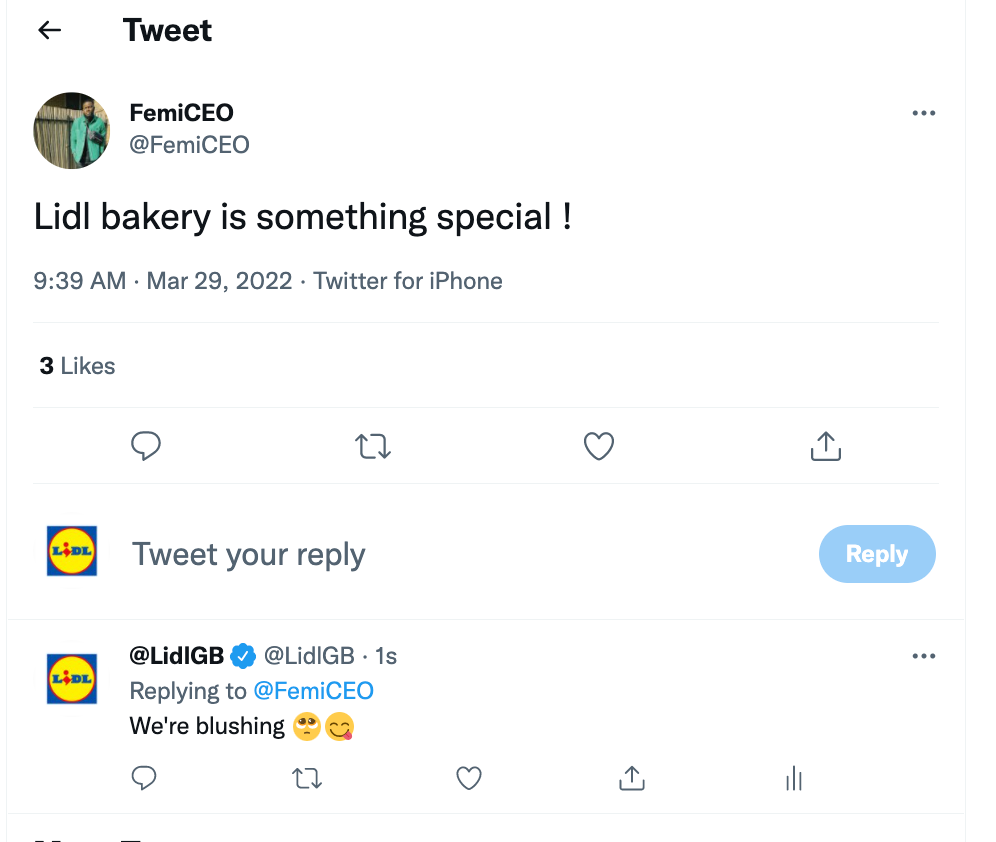Retweet FemiCEO's Lidl bakery tweet

373,446
